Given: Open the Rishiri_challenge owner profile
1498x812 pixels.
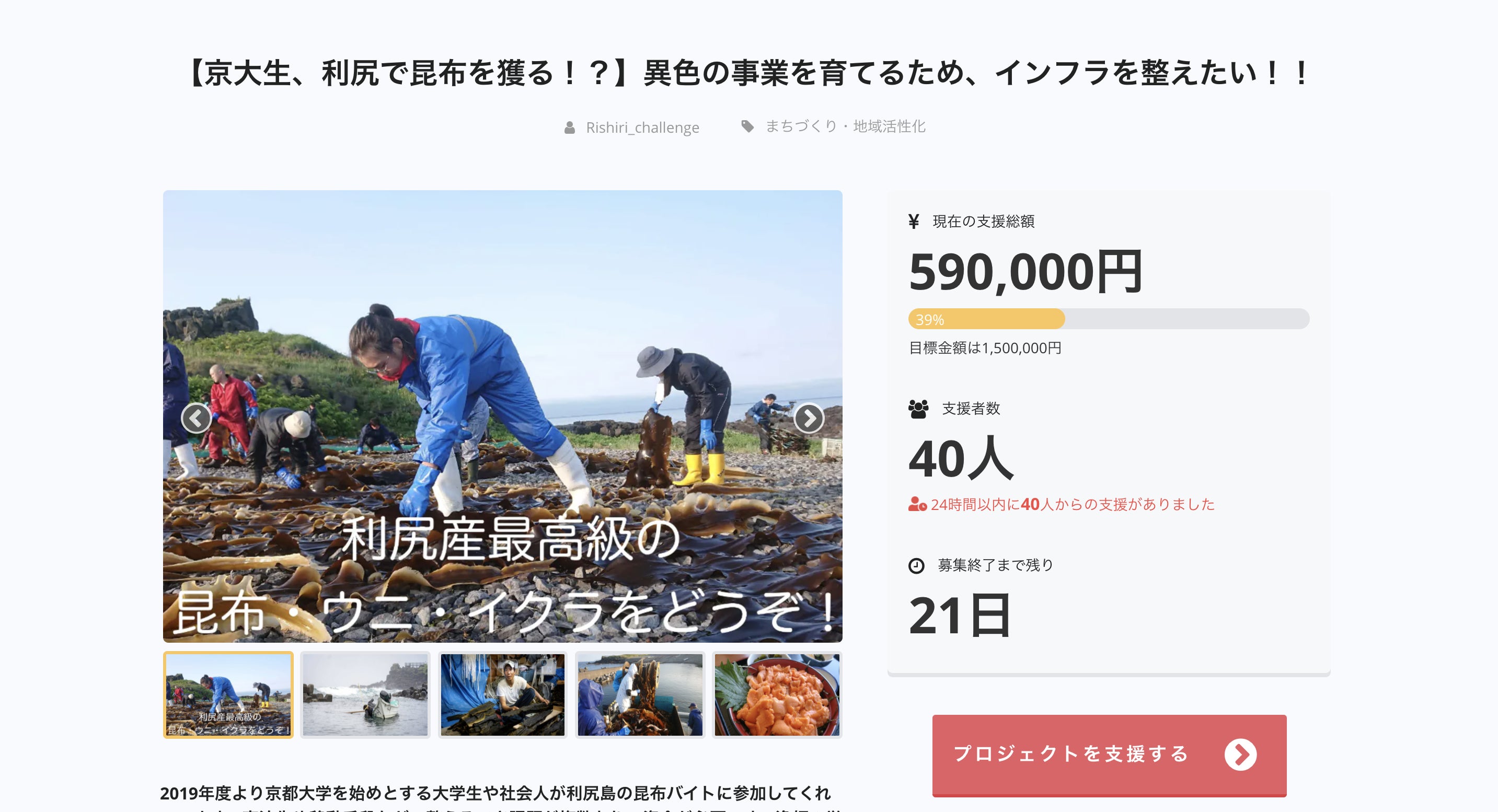Looking at the screenshot, I should point(642,127).
